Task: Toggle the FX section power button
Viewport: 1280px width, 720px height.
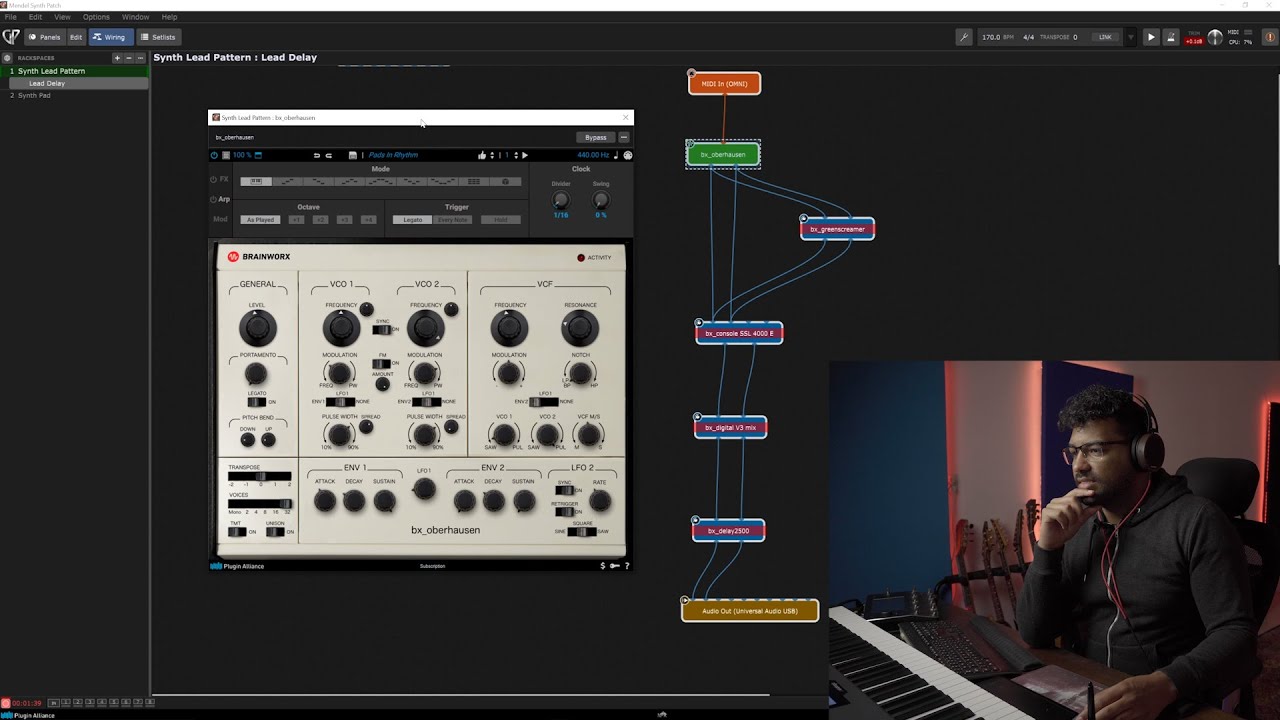Action: tap(214, 179)
